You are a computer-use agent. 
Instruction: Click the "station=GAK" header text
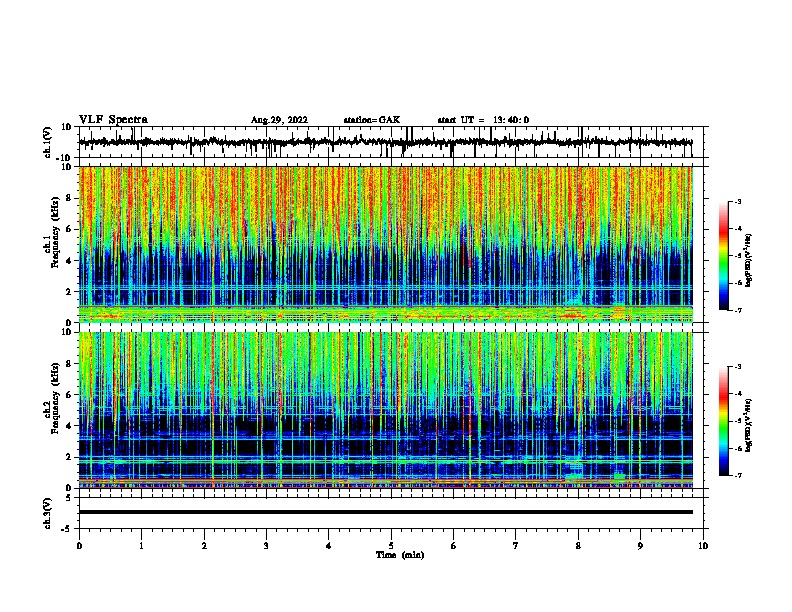click(372, 120)
